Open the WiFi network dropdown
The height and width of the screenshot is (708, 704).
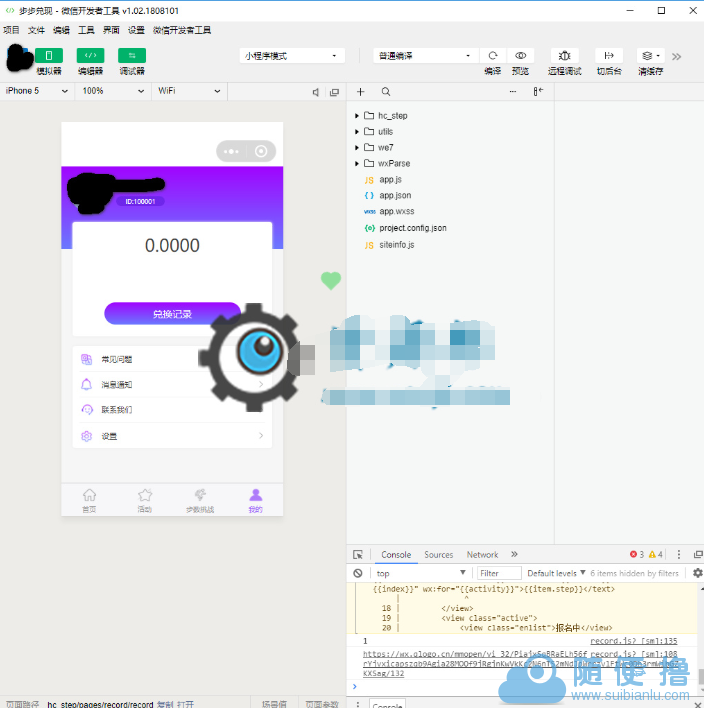pyautogui.click(x=189, y=91)
